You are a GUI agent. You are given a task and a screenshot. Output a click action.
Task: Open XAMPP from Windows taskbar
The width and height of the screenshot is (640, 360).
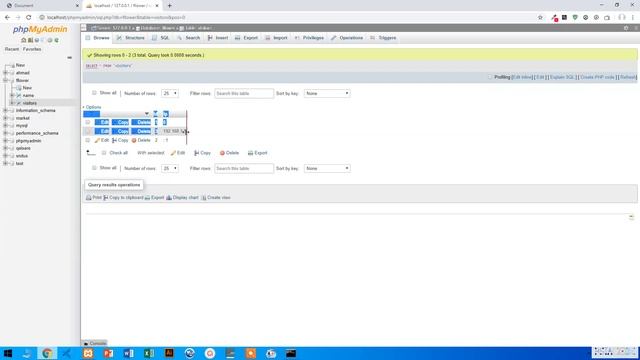click(x=88, y=353)
